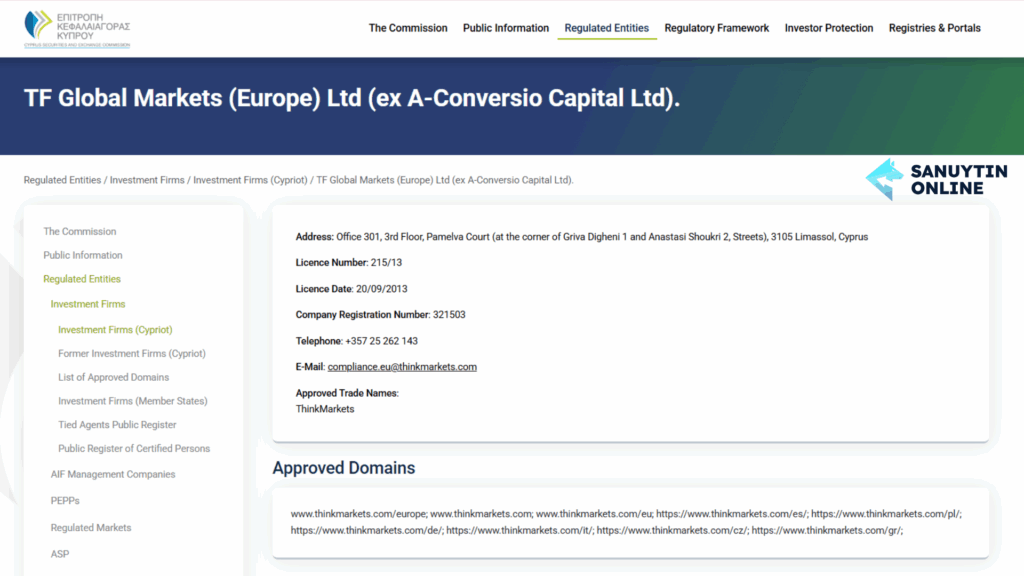Click the CySEC logo in header
This screenshot has height=576, width=1024.
(x=77, y=29)
